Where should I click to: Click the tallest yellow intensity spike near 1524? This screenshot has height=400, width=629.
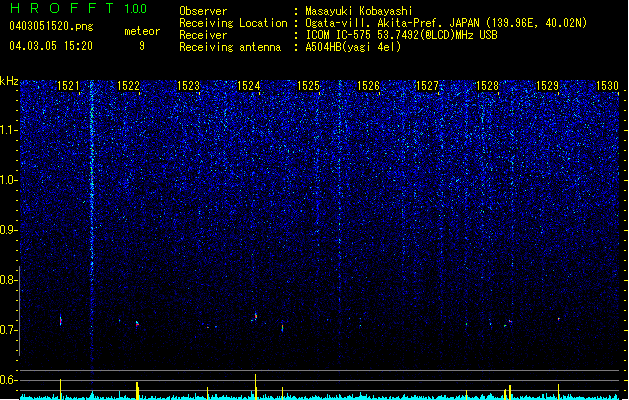(x=255, y=386)
